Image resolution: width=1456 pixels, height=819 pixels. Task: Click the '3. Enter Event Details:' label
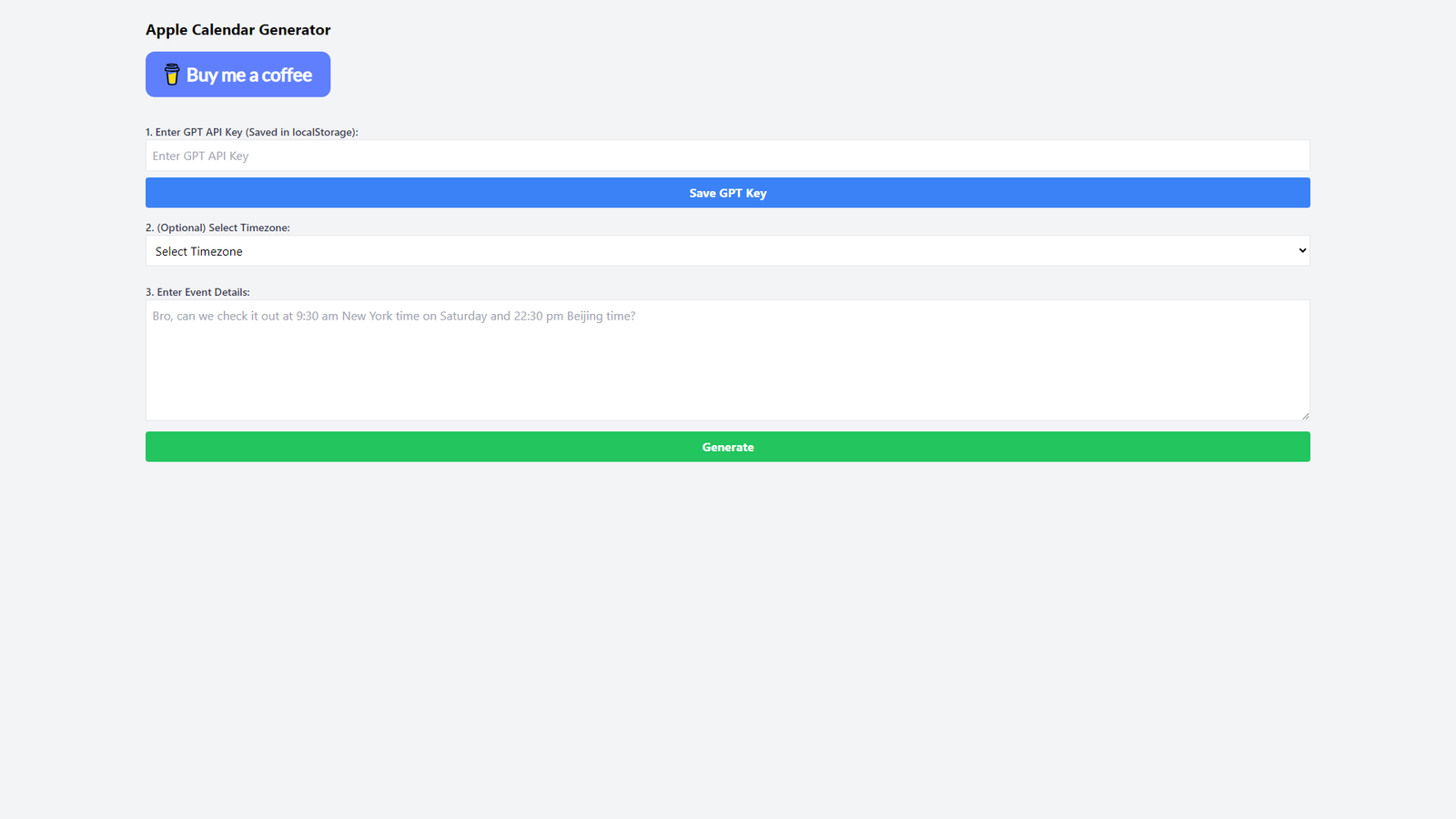coord(197,292)
